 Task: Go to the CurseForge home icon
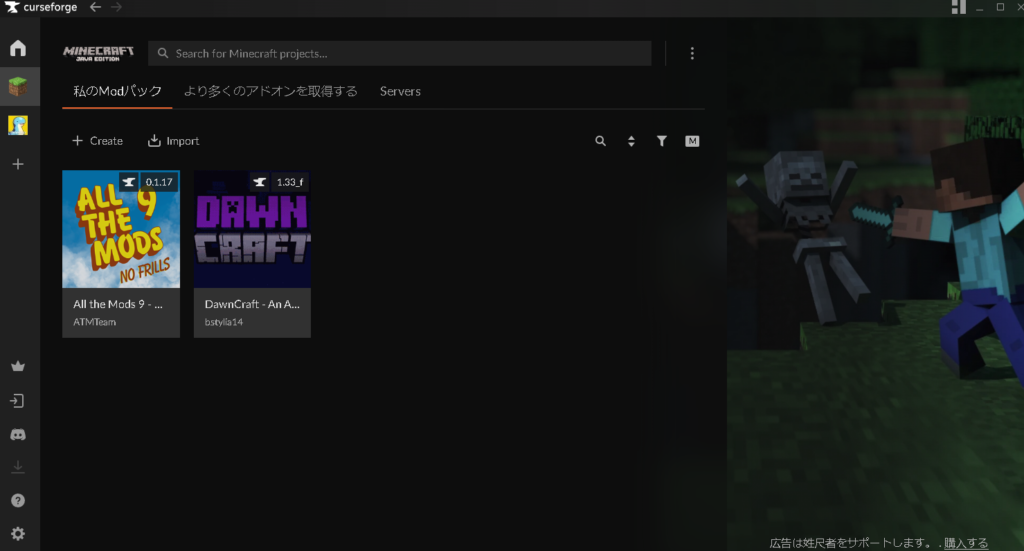[x=18, y=48]
